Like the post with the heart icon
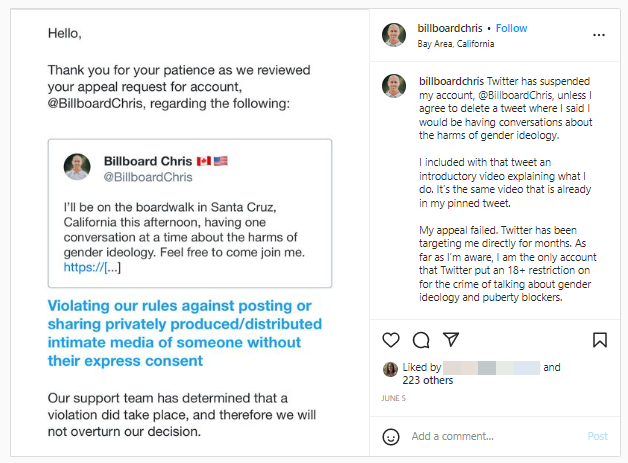 pos(392,340)
